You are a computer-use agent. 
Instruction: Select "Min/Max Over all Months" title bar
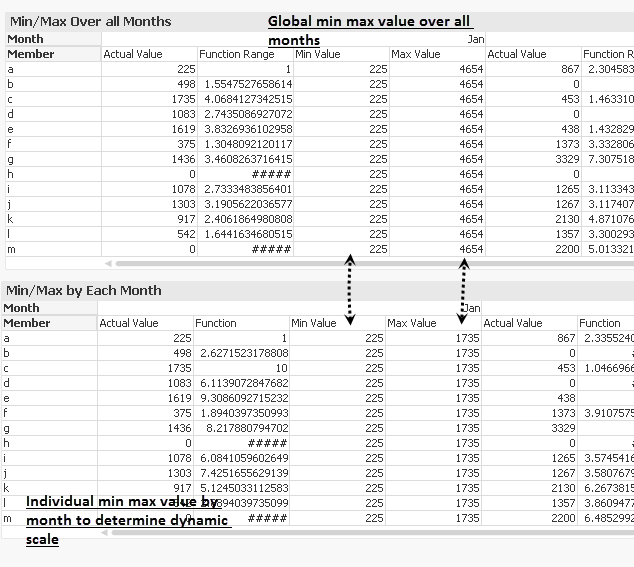point(90,21)
